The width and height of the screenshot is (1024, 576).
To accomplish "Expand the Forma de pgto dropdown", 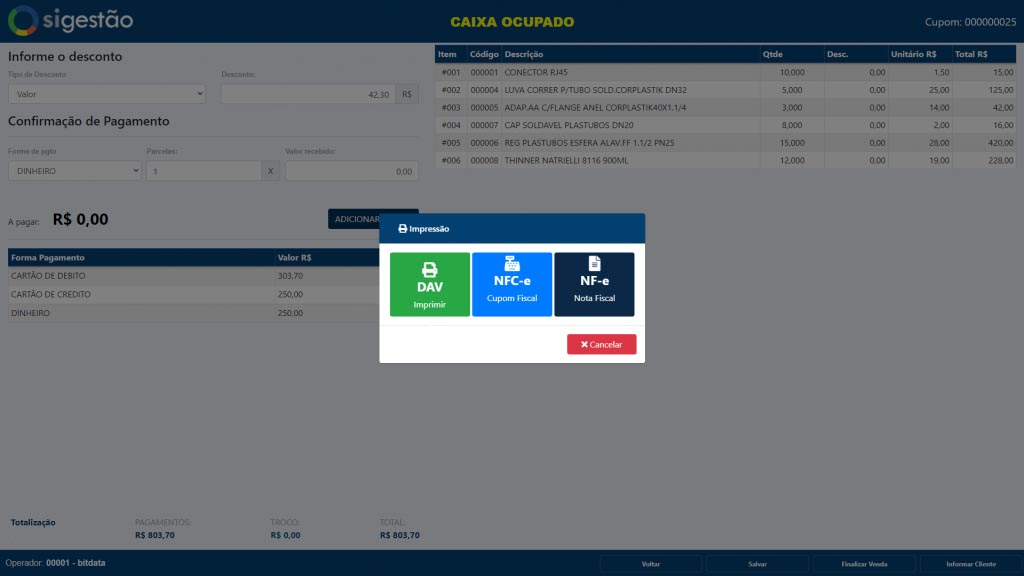I will pyautogui.click(x=75, y=171).
